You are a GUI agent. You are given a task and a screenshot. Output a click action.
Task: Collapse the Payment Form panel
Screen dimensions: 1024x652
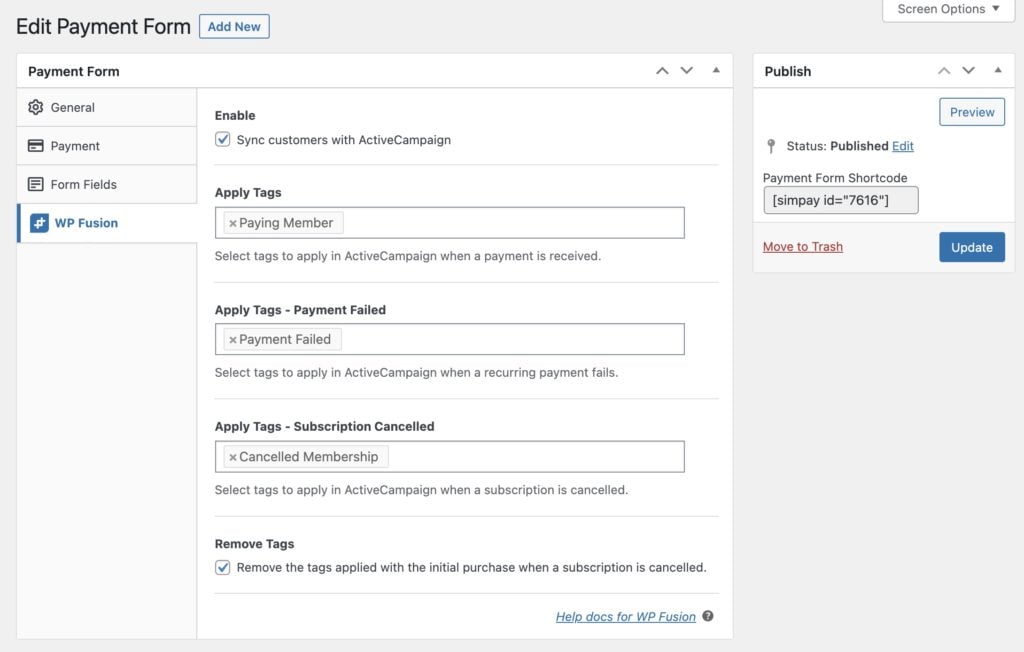tap(716, 70)
